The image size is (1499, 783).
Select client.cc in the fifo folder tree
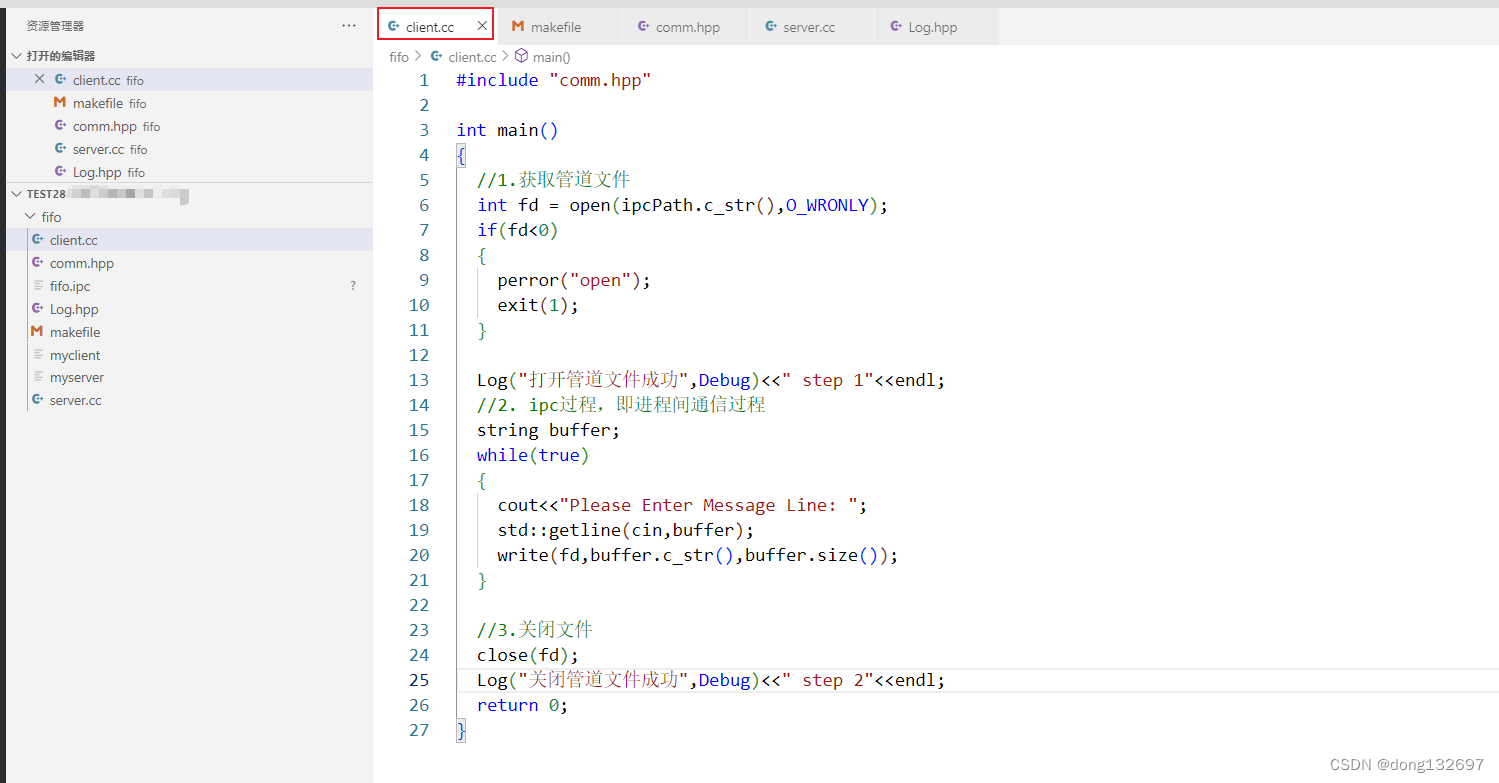point(190,240)
